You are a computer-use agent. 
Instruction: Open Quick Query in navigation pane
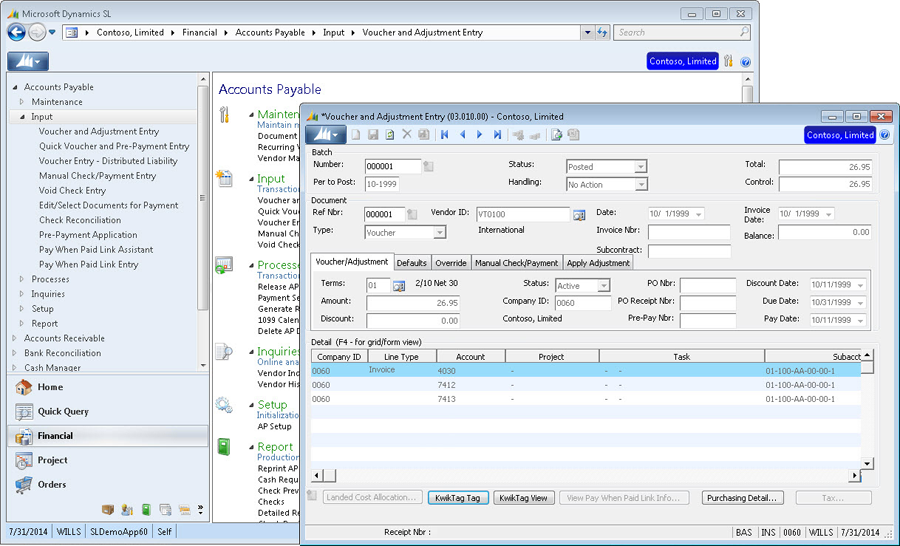108,411
